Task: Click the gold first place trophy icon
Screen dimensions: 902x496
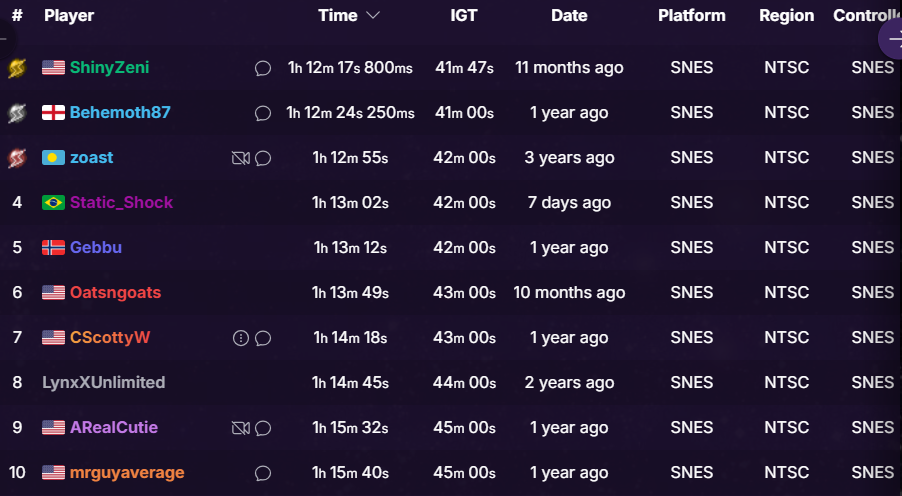Action: tap(17, 68)
